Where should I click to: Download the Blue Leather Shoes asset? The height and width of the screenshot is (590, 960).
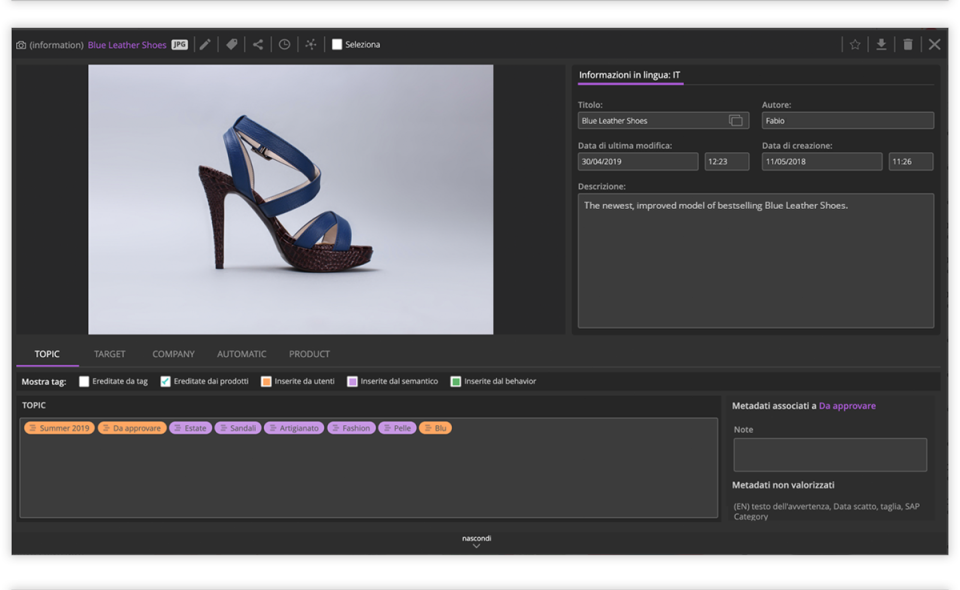pyautogui.click(x=881, y=45)
